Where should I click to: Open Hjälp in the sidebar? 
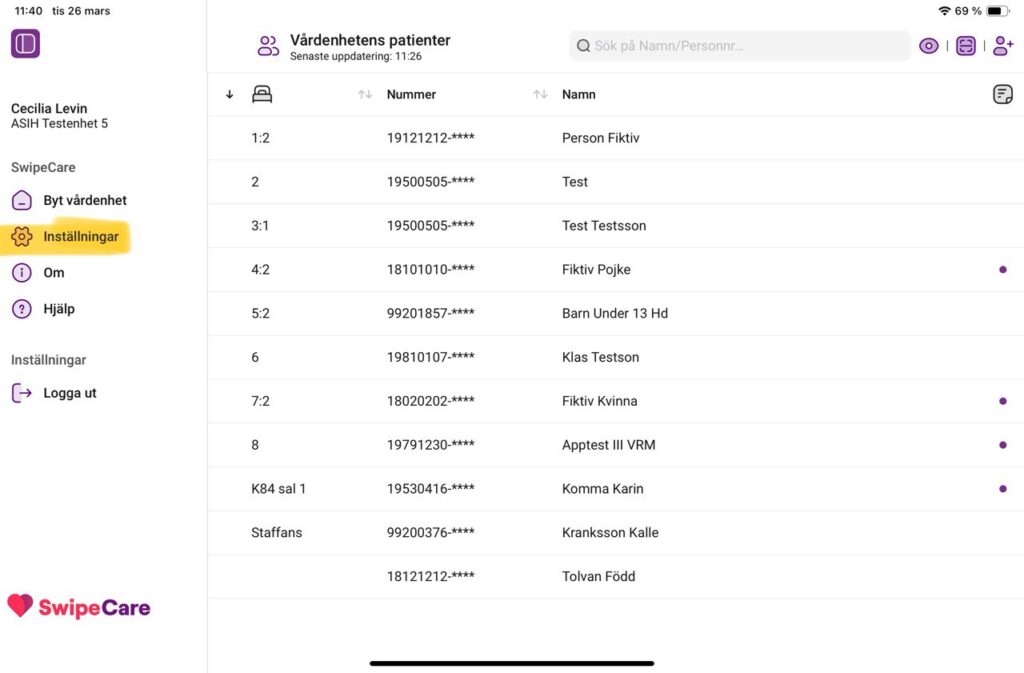point(58,309)
